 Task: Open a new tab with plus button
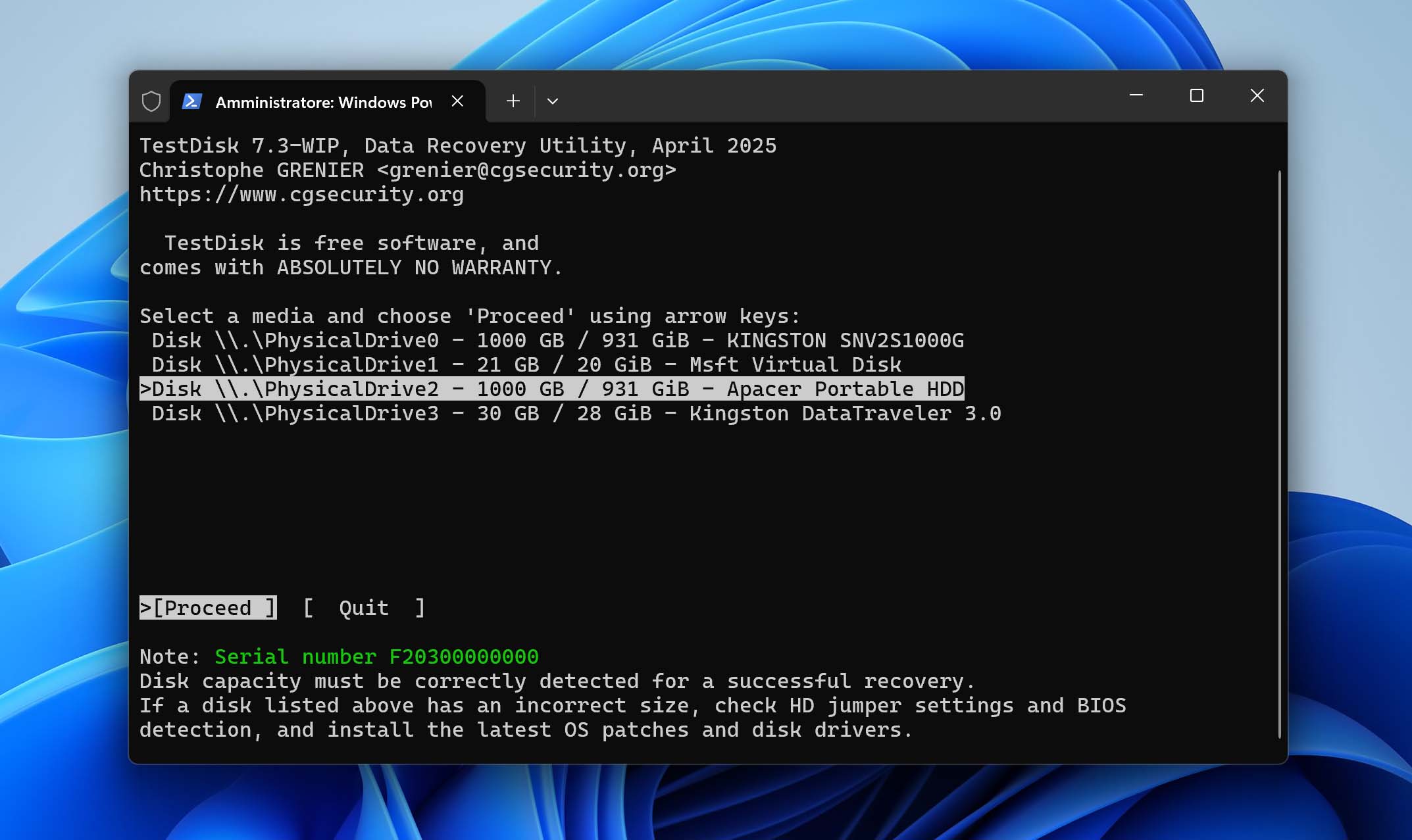tap(513, 101)
